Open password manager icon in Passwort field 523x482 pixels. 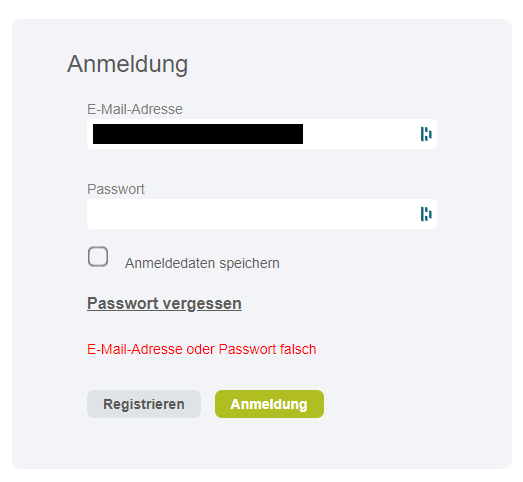click(x=426, y=214)
